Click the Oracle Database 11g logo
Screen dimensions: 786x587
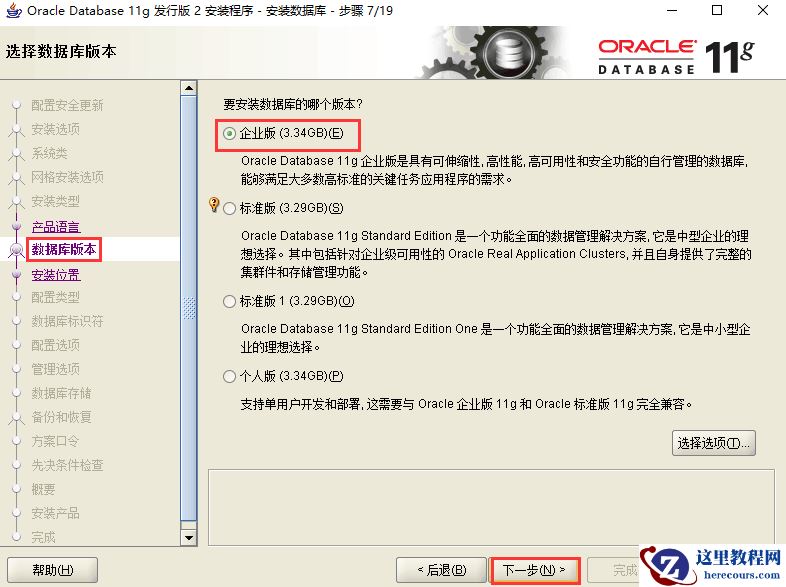[676, 57]
